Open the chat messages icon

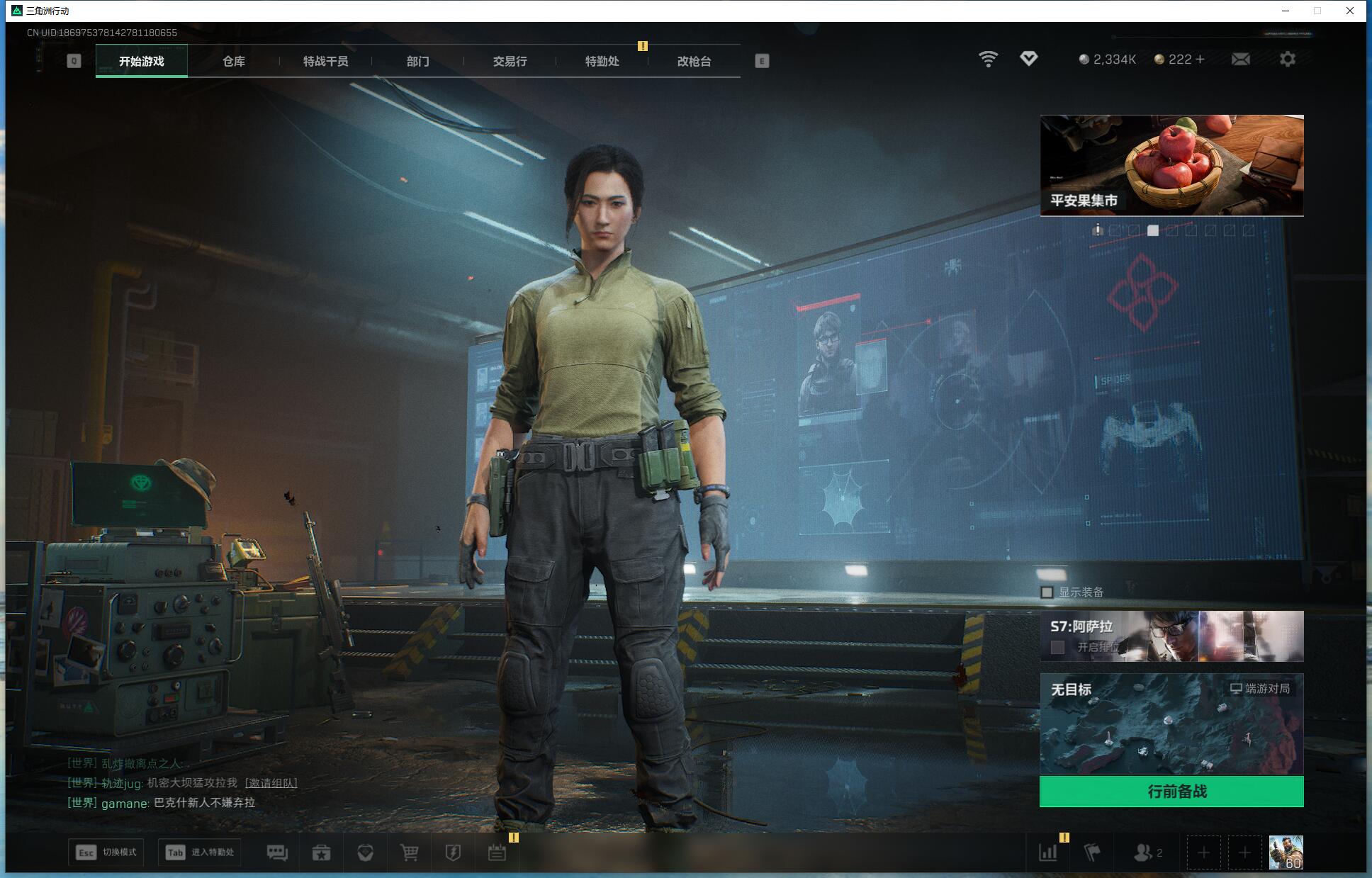(x=277, y=852)
